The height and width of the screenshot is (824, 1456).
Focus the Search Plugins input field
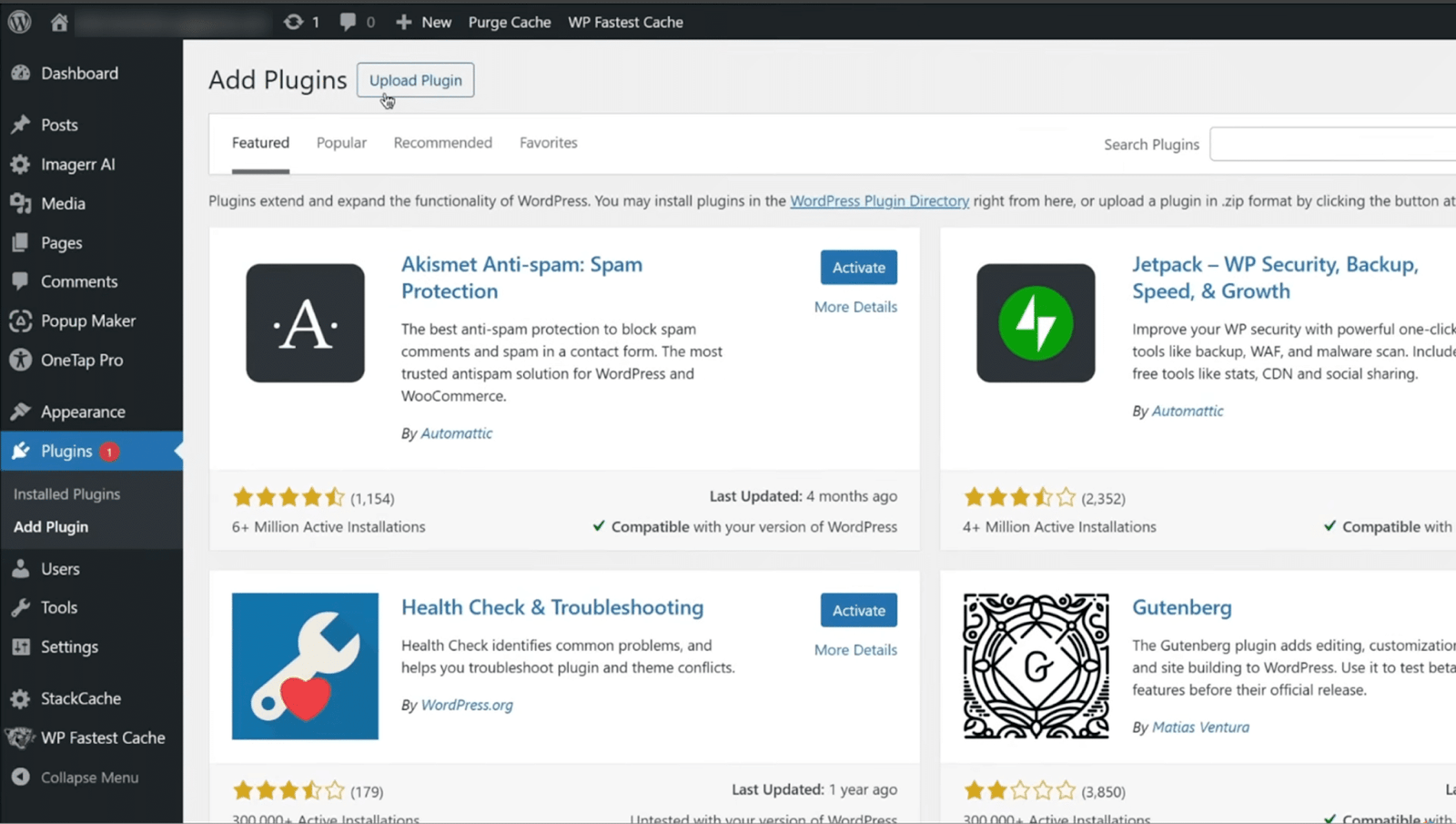[1332, 144]
